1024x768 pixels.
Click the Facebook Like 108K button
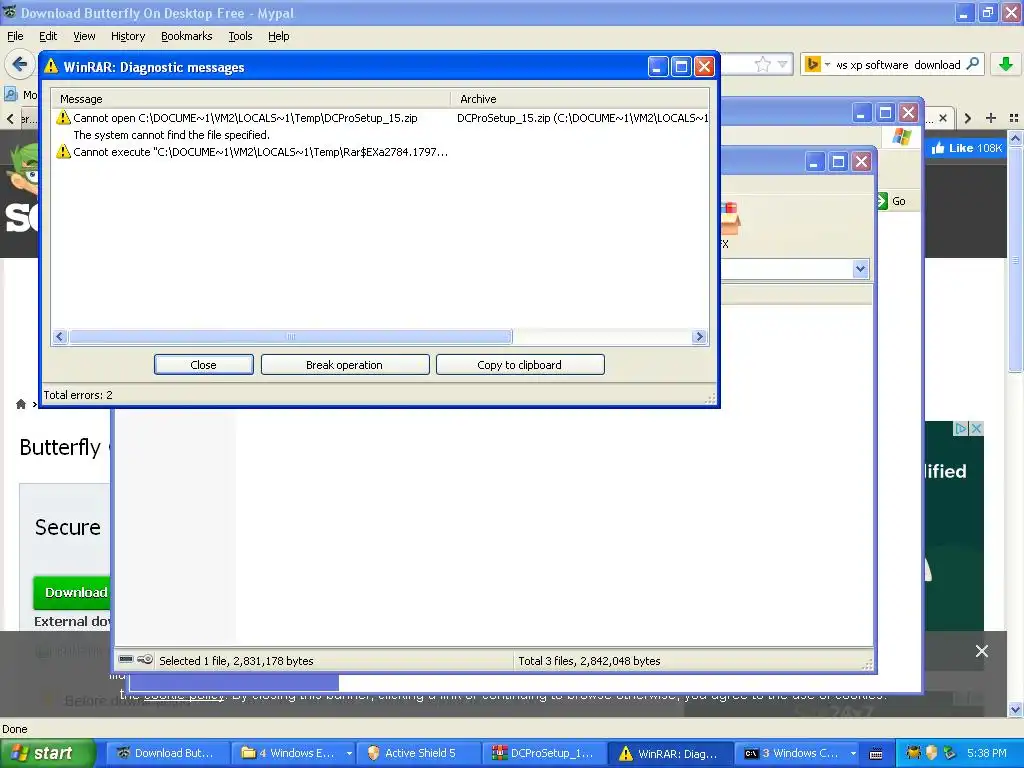(x=967, y=148)
